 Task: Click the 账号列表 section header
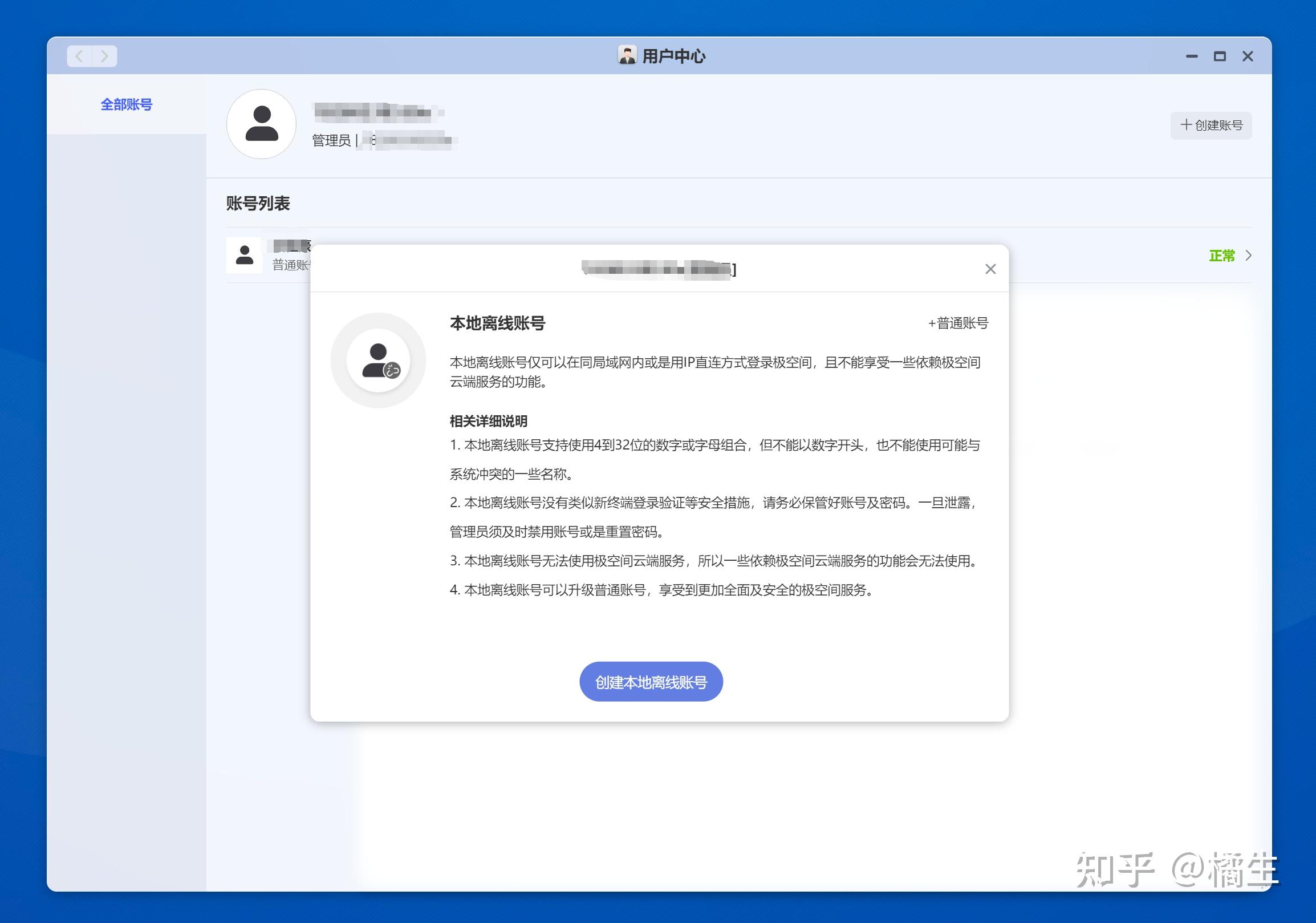(x=257, y=204)
